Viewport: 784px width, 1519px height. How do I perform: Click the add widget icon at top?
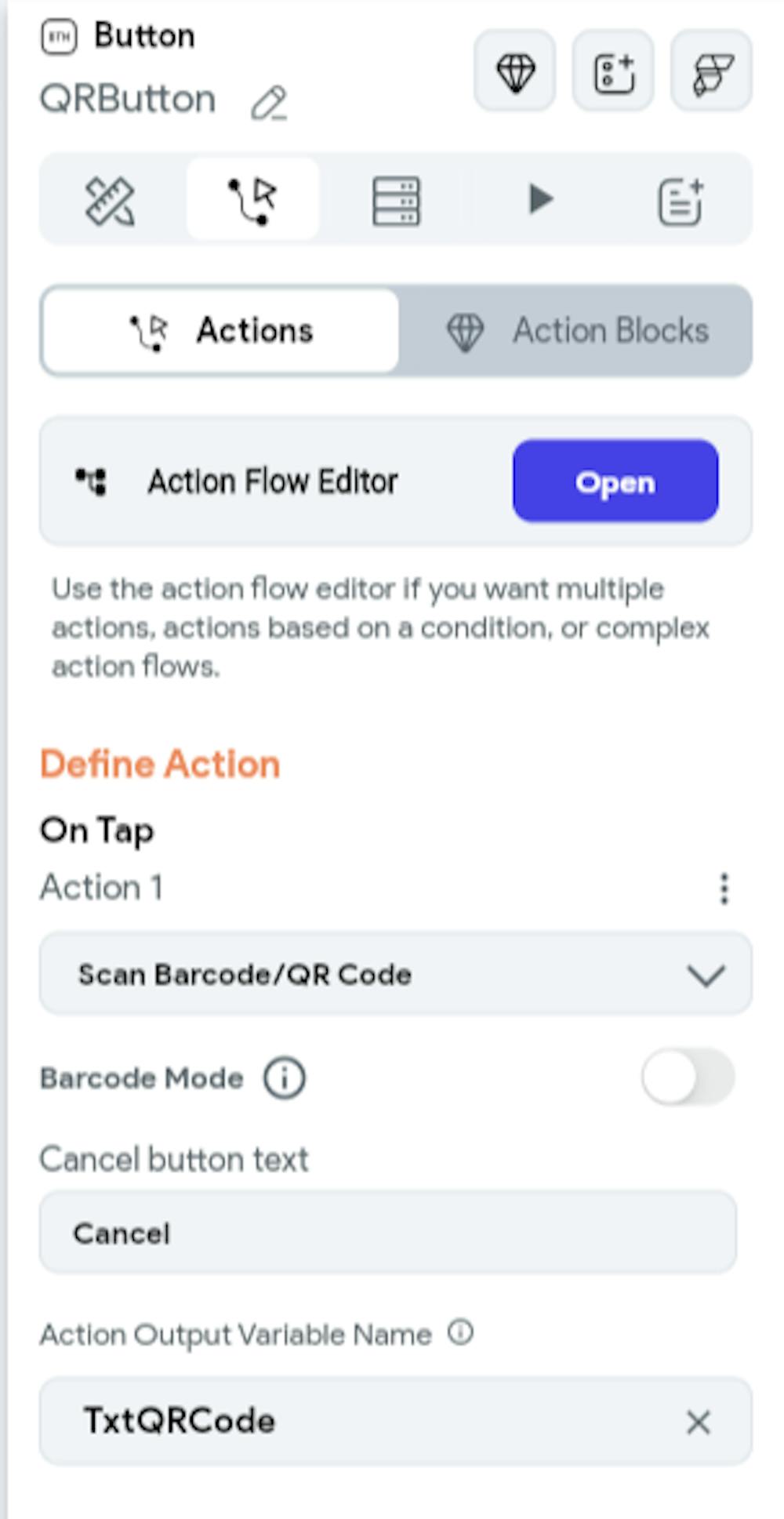(x=613, y=72)
